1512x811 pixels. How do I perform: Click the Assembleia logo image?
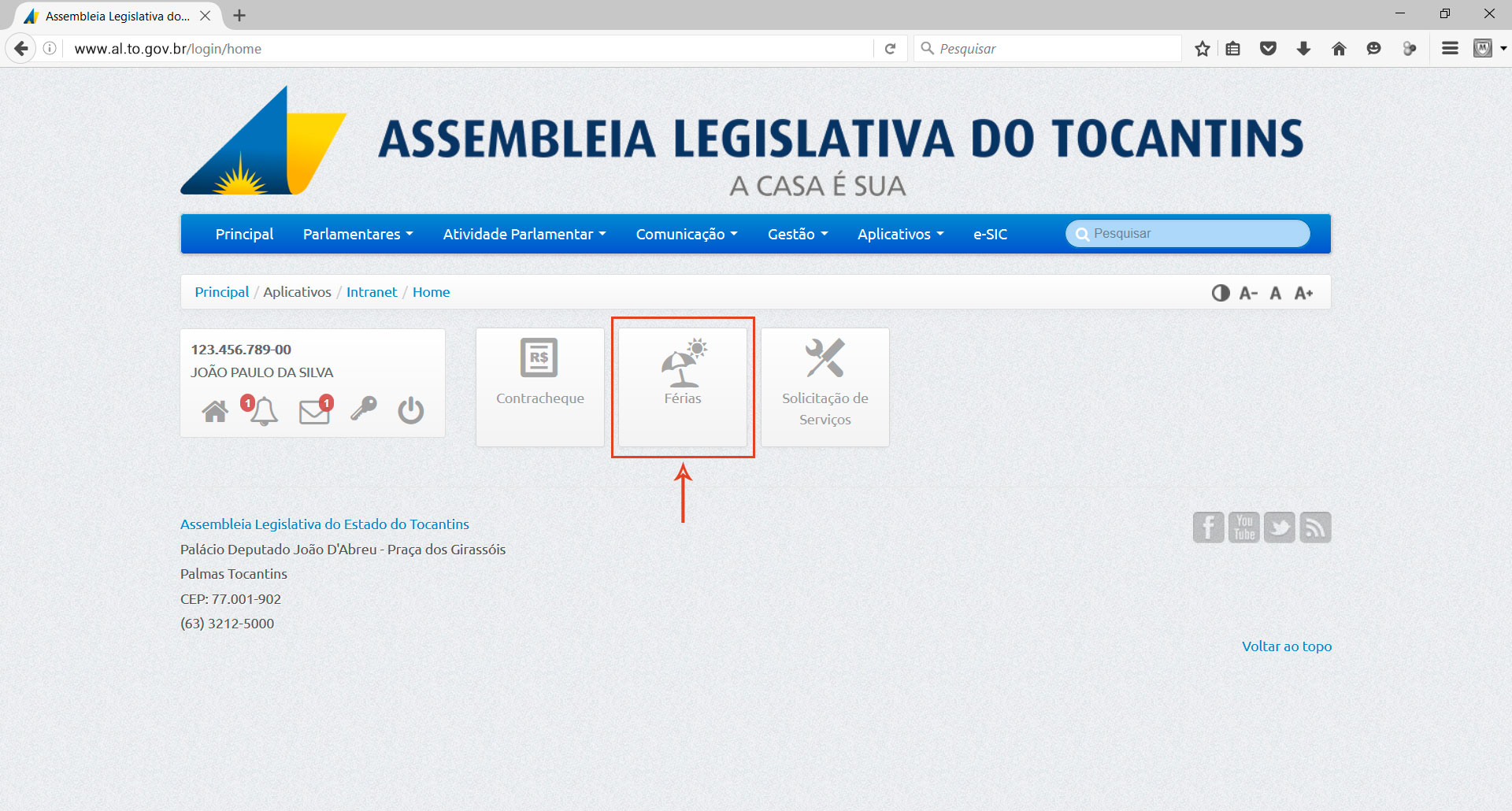[x=263, y=140]
